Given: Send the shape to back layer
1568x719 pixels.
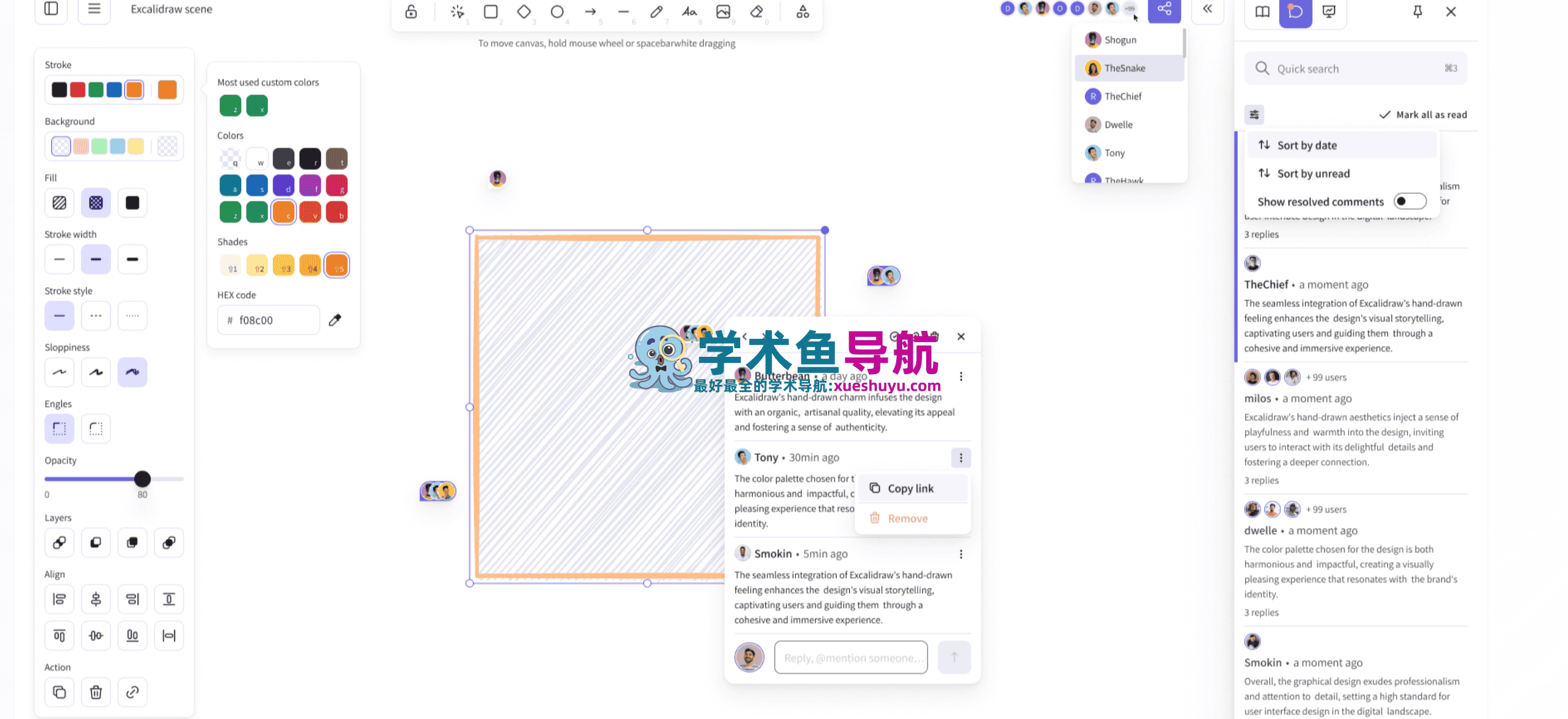Looking at the screenshot, I should point(59,543).
